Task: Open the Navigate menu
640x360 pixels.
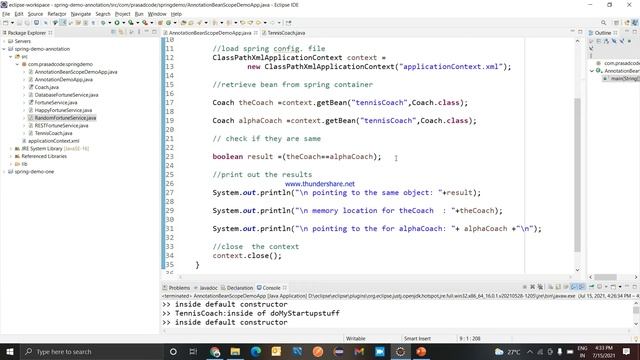Action: (81, 14)
